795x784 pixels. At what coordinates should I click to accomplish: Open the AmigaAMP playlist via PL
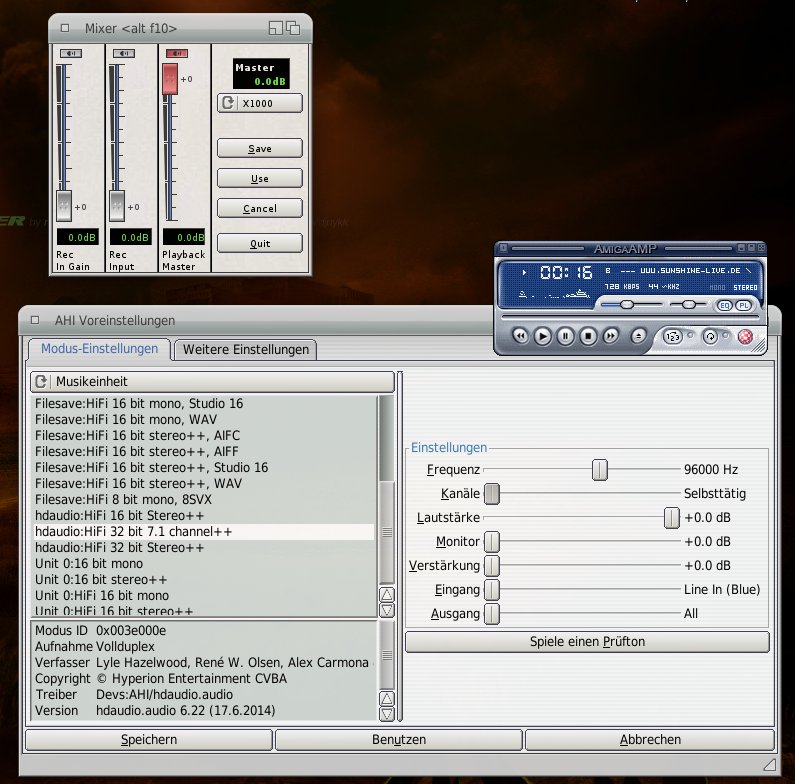point(744,304)
